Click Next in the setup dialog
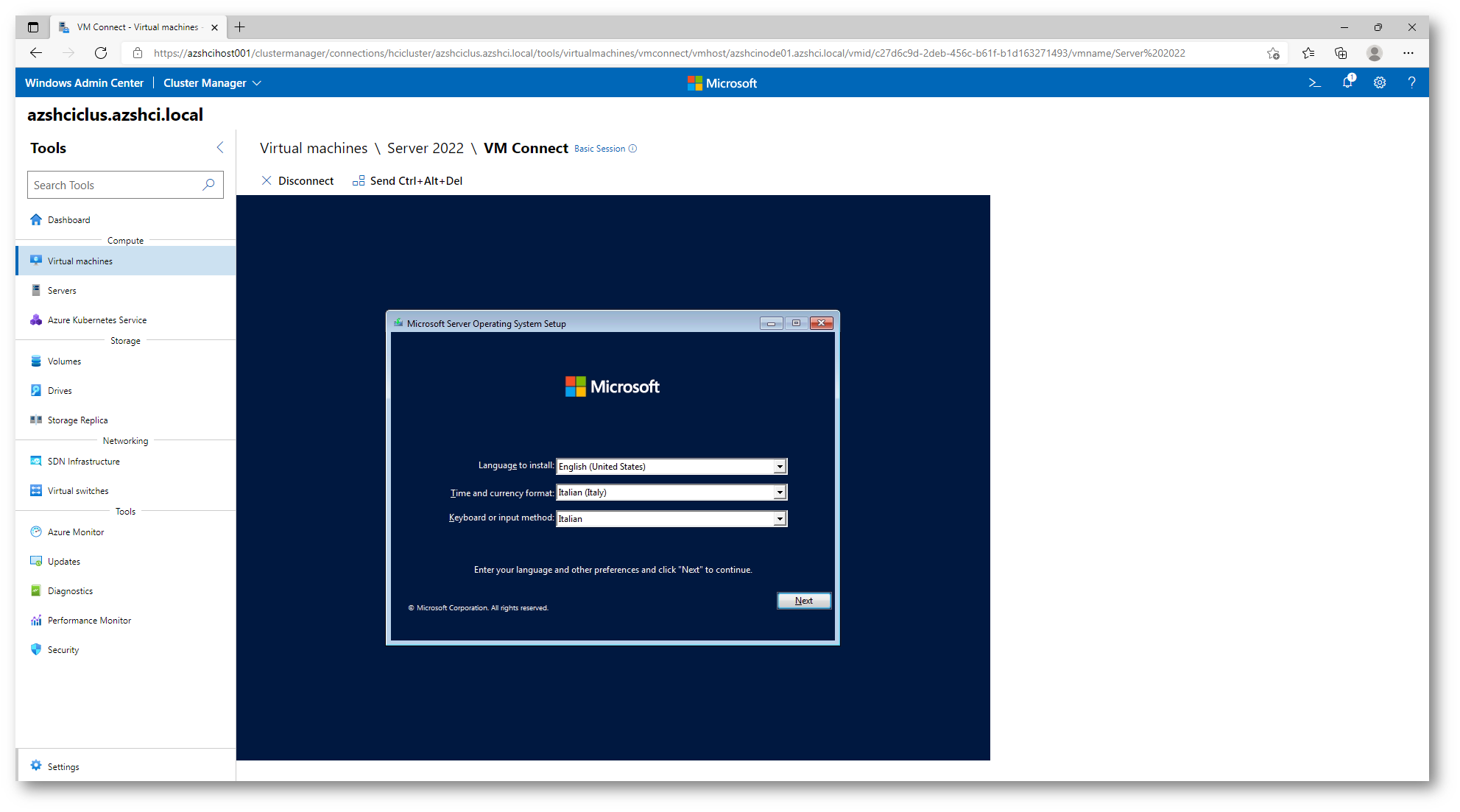This screenshot has width=1460, height=812. (x=803, y=601)
